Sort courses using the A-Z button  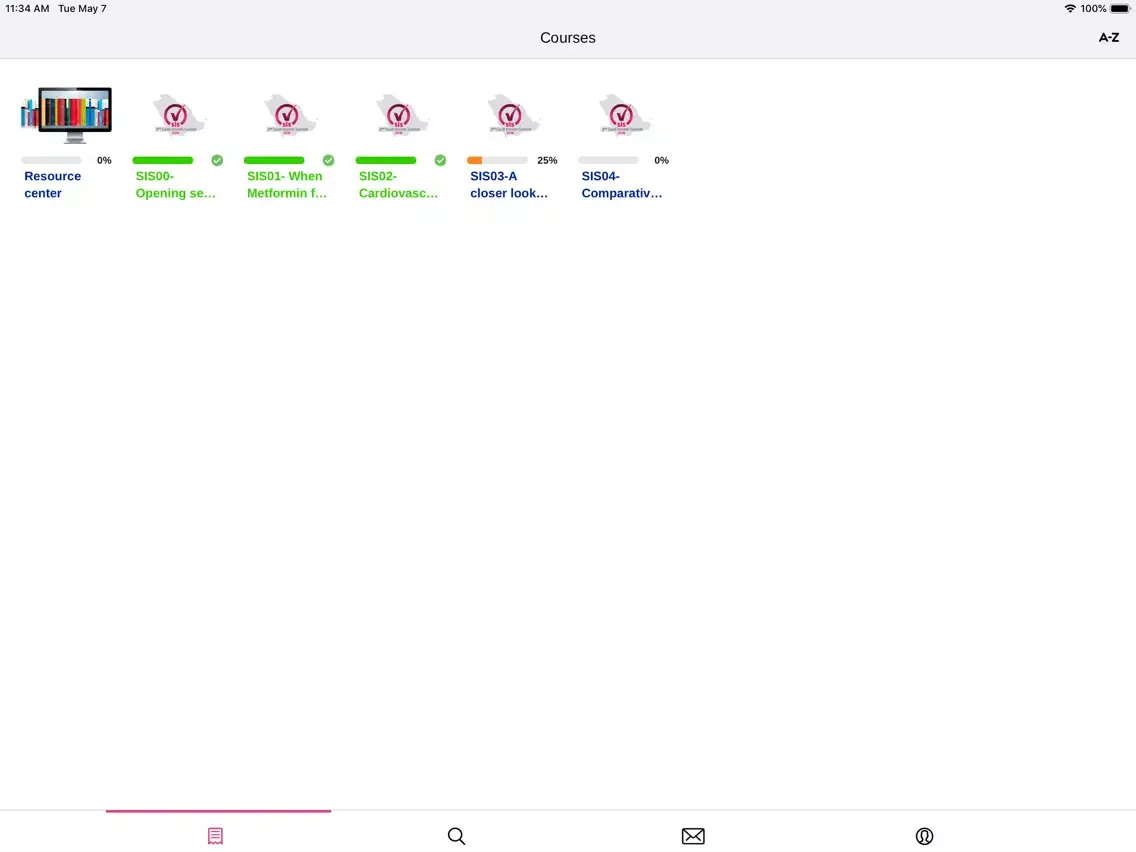[x=1108, y=38]
